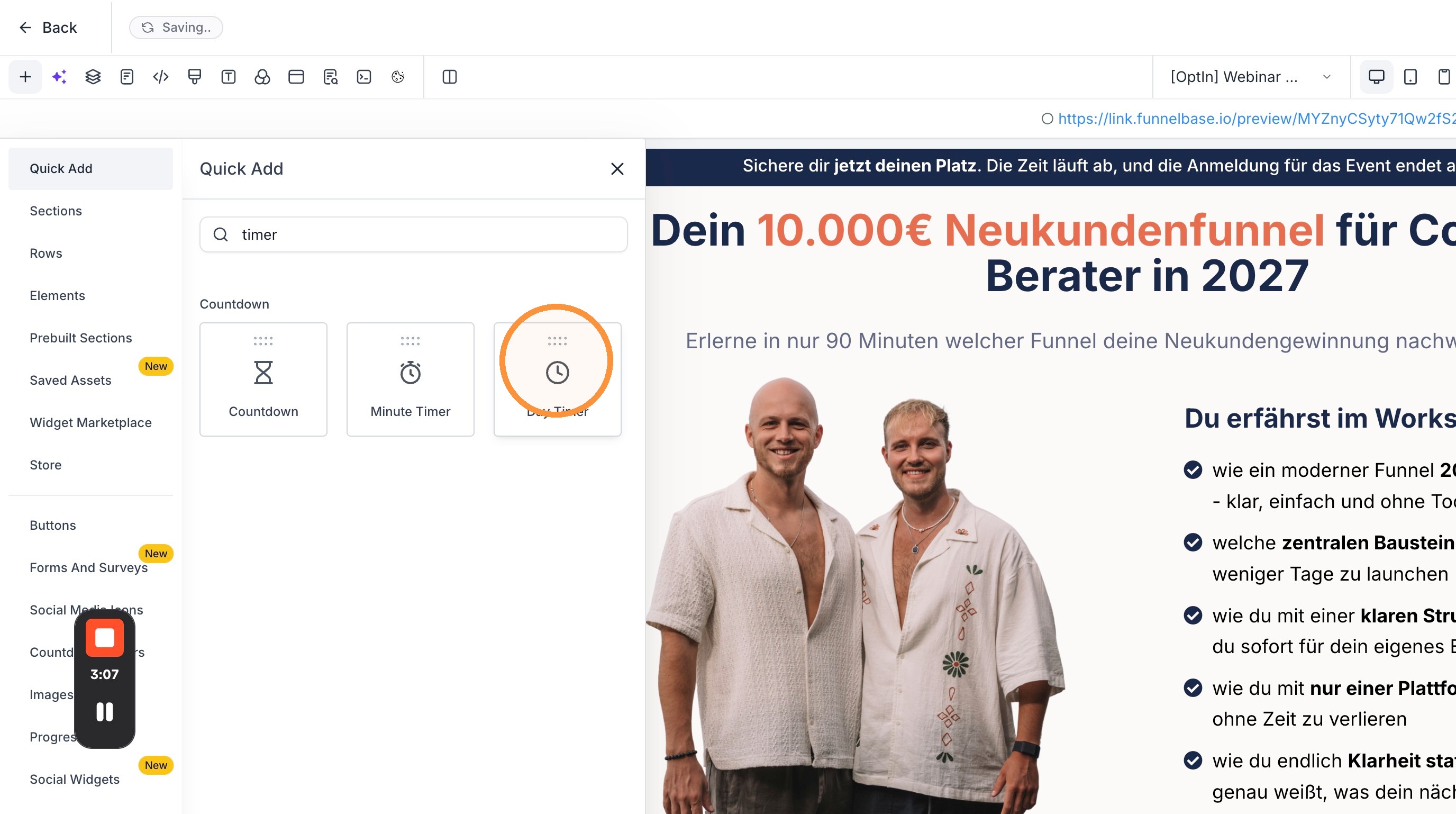Select Quick Add in the sidebar

click(90, 168)
